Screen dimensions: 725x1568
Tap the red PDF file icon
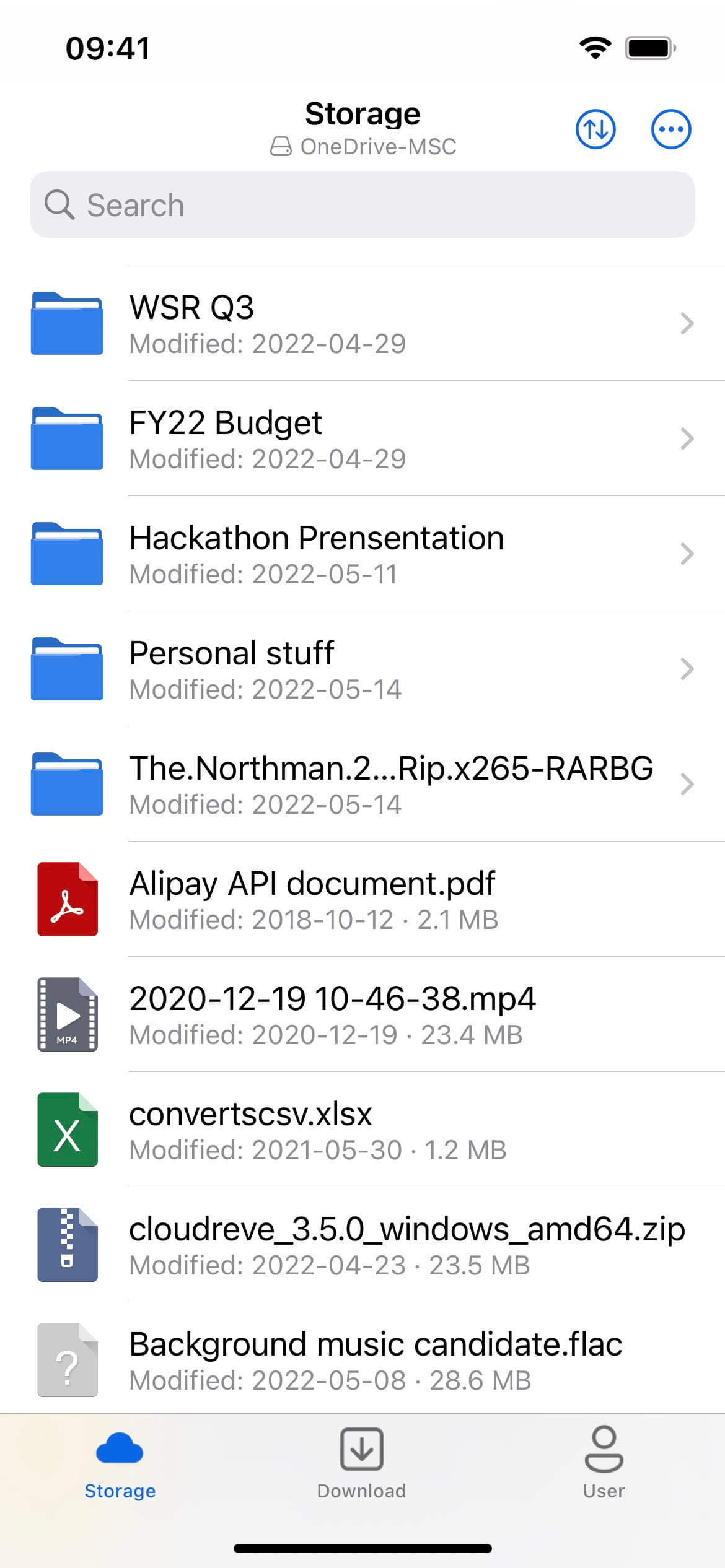[68, 899]
